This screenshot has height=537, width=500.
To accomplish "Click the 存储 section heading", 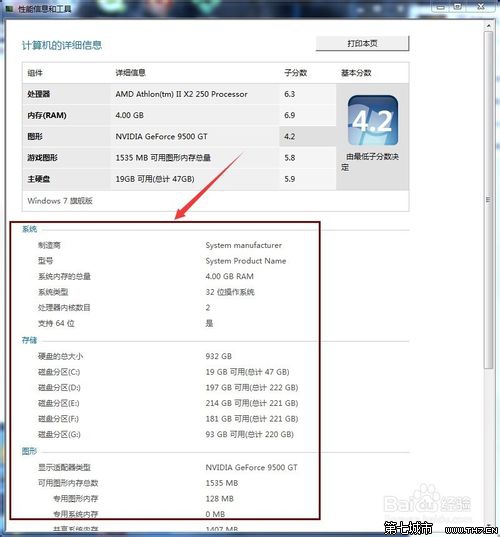I will (x=29, y=340).
